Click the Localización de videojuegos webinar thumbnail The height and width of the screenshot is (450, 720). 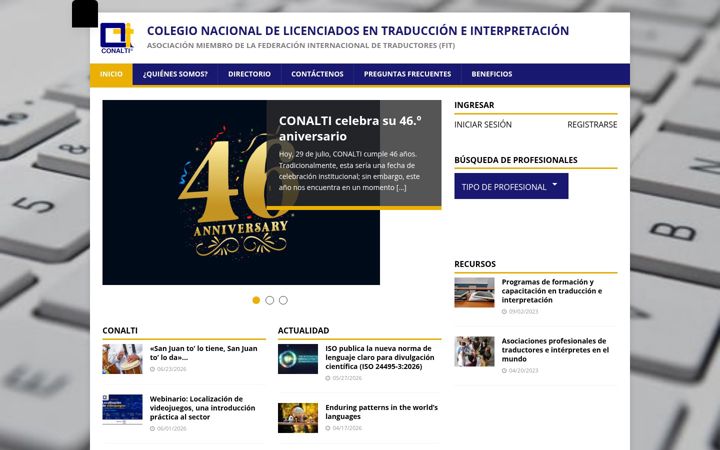(x=122, y=409)
